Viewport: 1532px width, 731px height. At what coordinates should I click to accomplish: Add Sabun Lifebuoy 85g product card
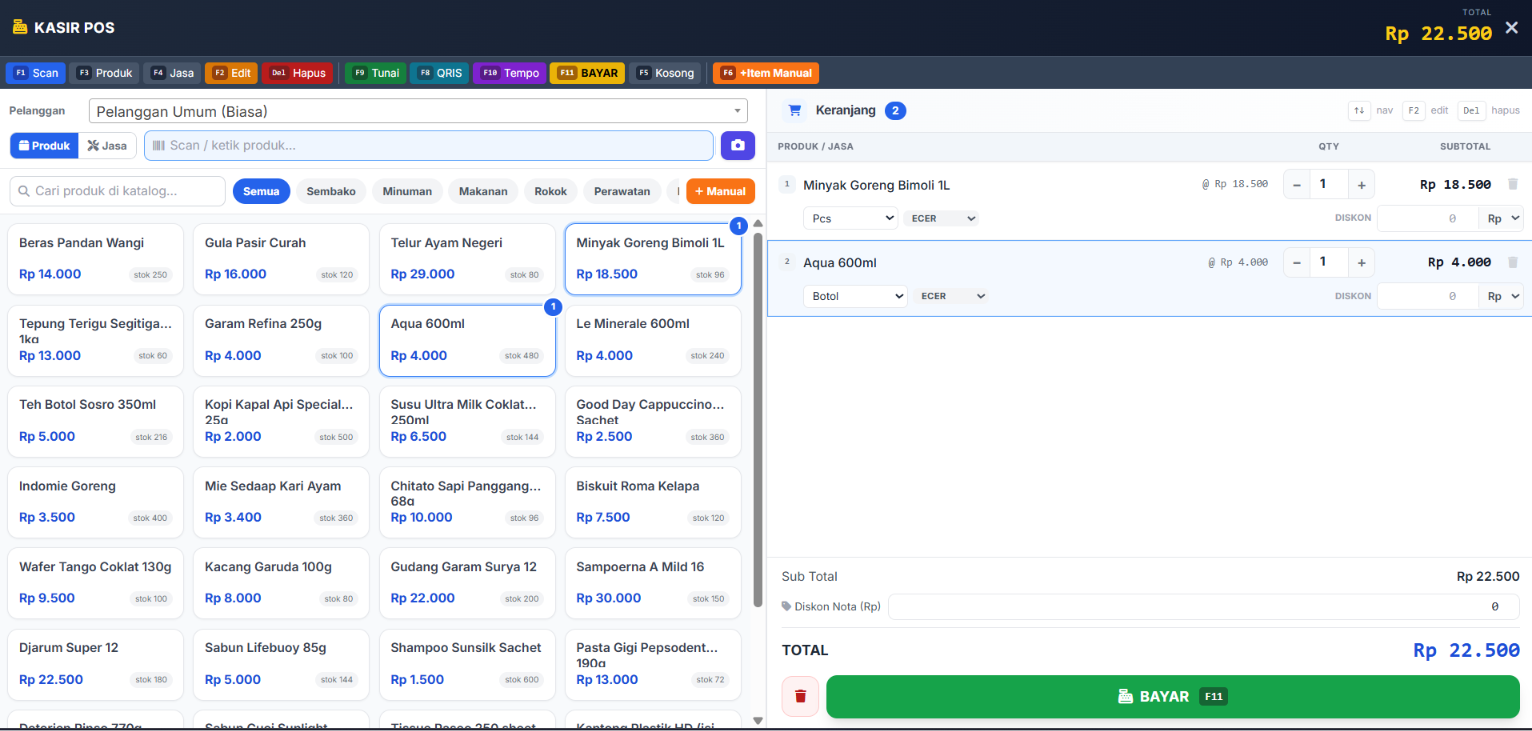281,664
